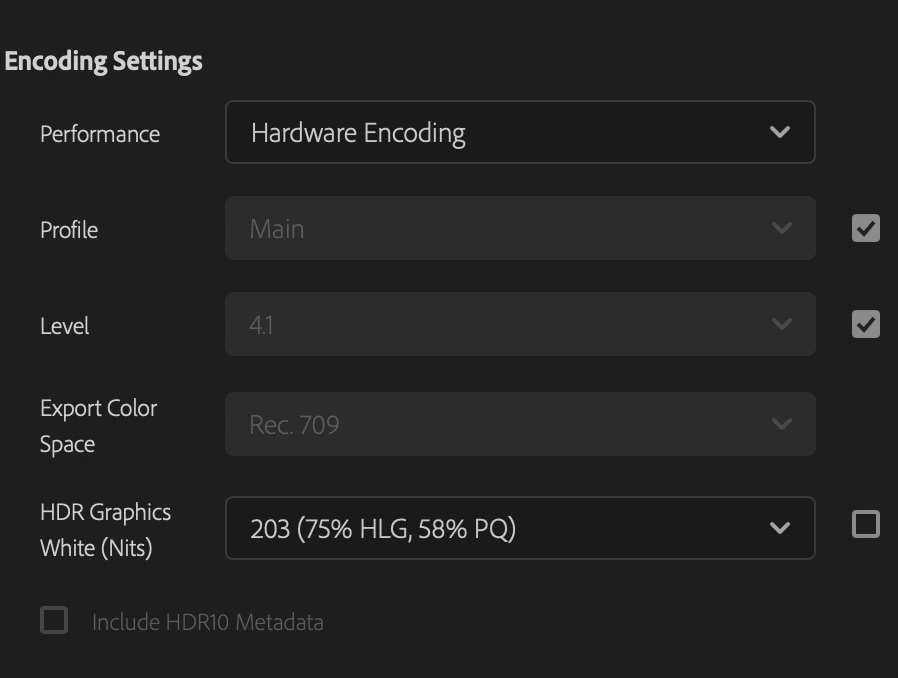Click the chevron arrow in the Performance dropdown
This screenshot has height=678, width=898.
pos(780,132)
